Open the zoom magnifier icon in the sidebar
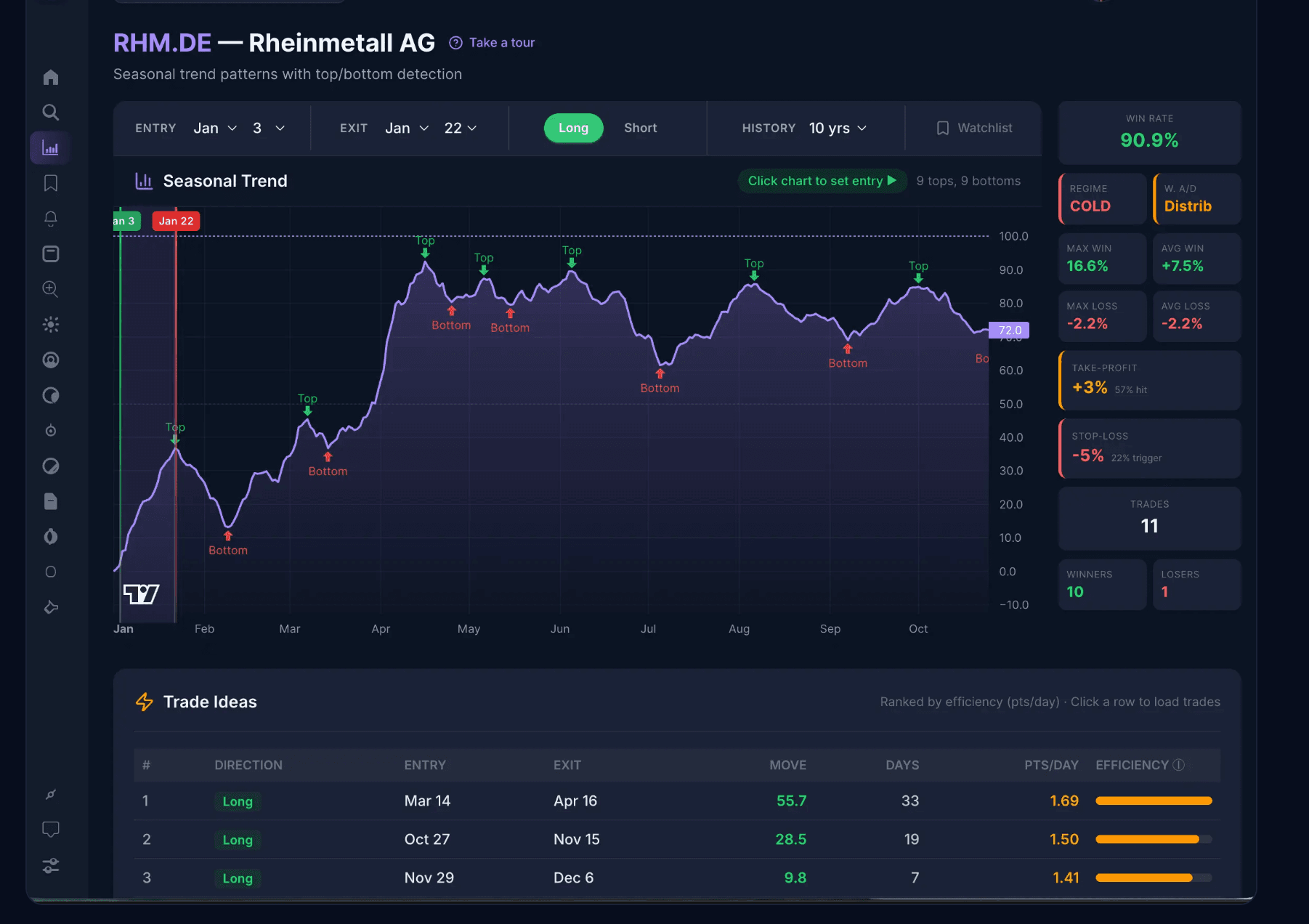1309x924 pixels. 50,289
